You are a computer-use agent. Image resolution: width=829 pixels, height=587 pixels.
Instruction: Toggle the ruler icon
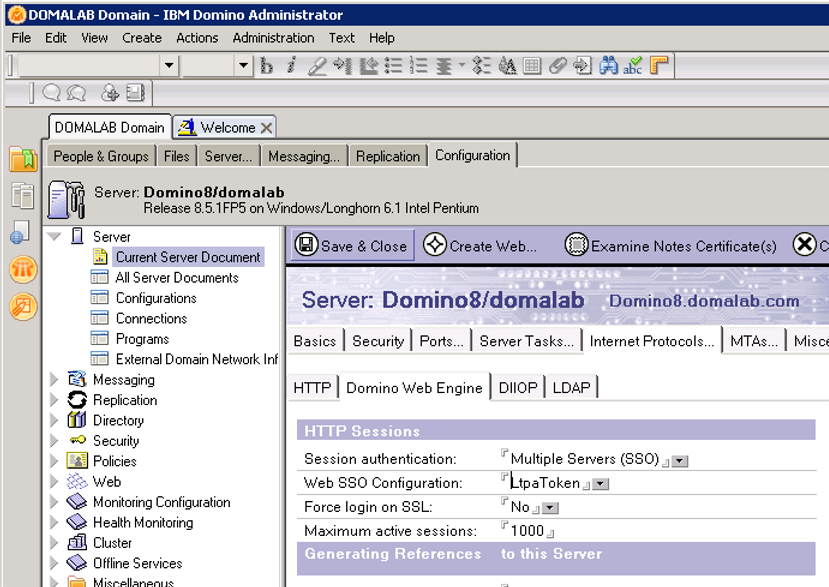tap(659, 66)
